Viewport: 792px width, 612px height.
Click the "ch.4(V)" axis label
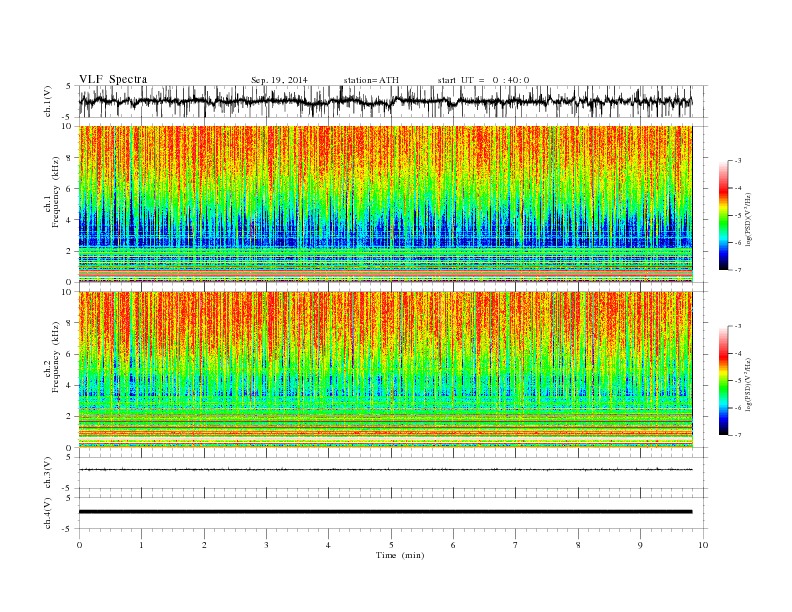point(47,513)
